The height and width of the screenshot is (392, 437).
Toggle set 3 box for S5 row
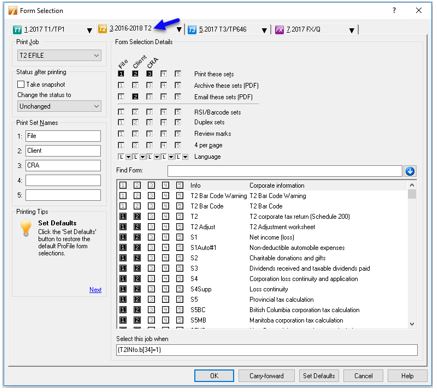coord(151,299)
